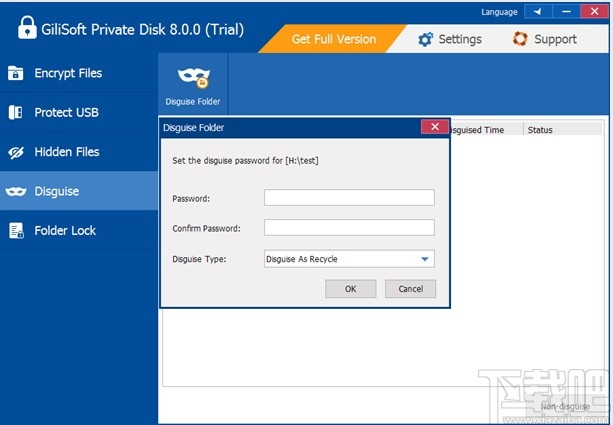Click the 'Set the disguise password' text

coord(245,161)
